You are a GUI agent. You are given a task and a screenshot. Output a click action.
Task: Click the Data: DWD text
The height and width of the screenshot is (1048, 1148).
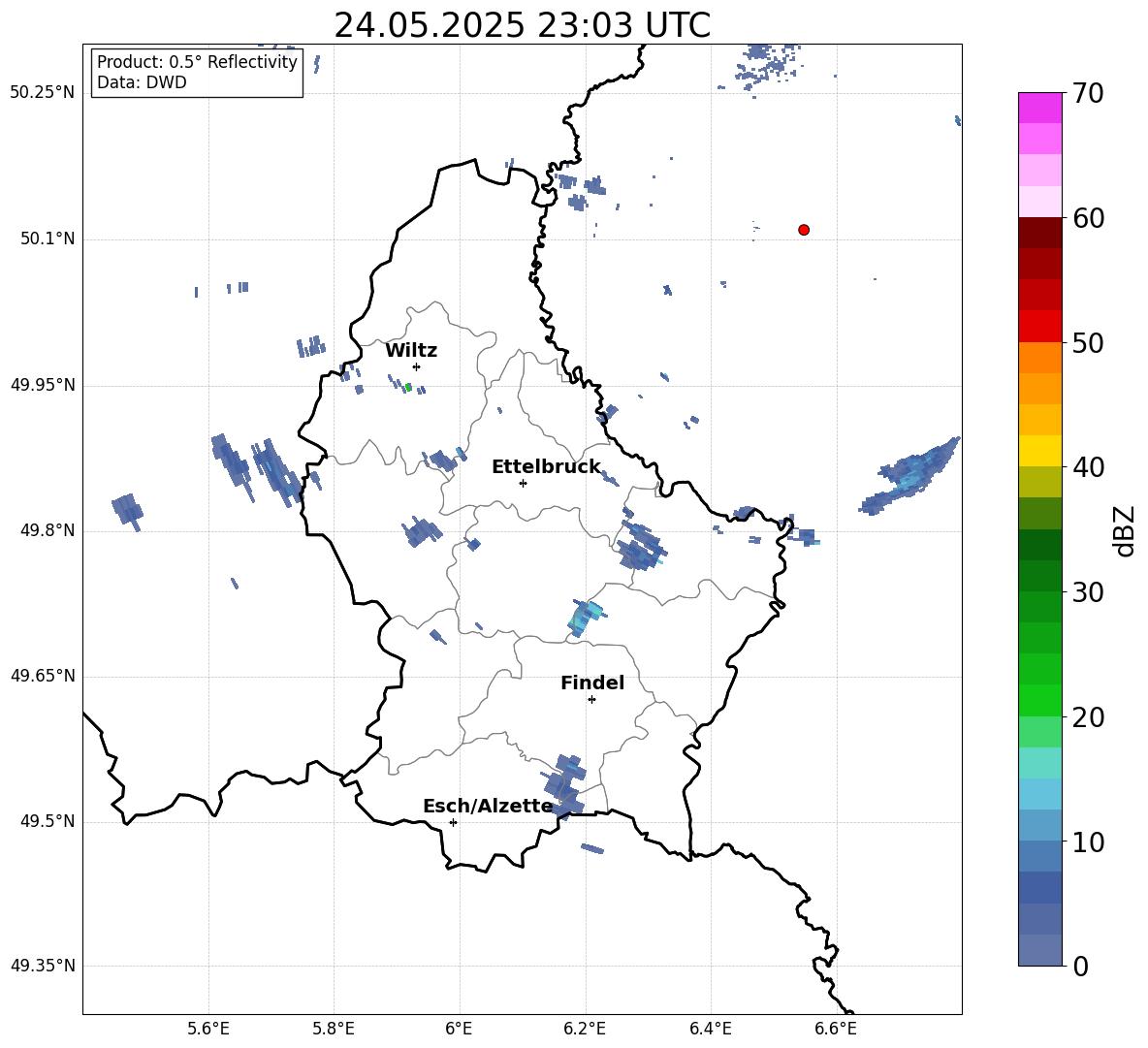pyautogui.click(x=142, y=82)
